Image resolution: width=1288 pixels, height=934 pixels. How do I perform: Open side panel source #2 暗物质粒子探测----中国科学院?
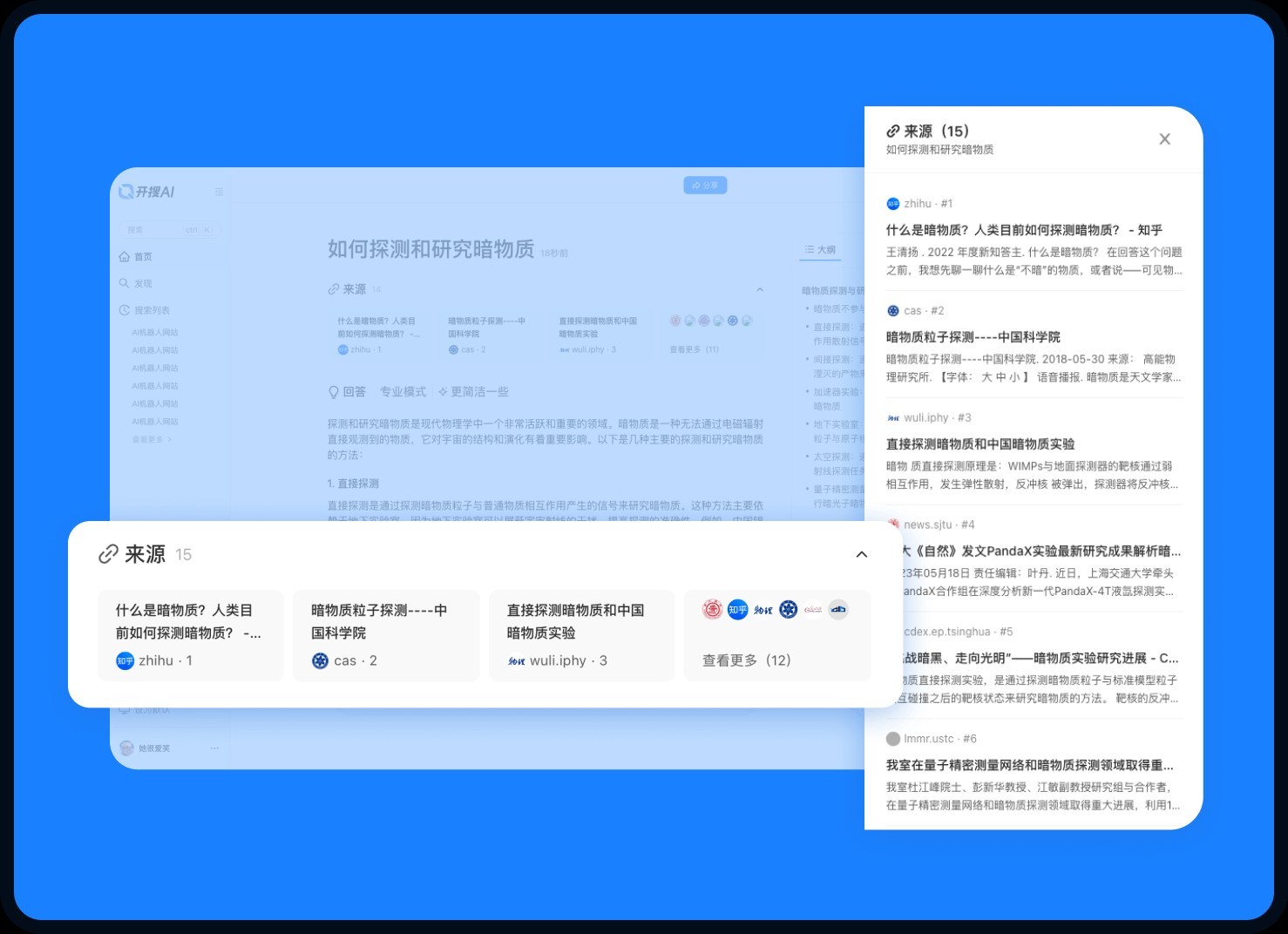(x=973, y=337)
